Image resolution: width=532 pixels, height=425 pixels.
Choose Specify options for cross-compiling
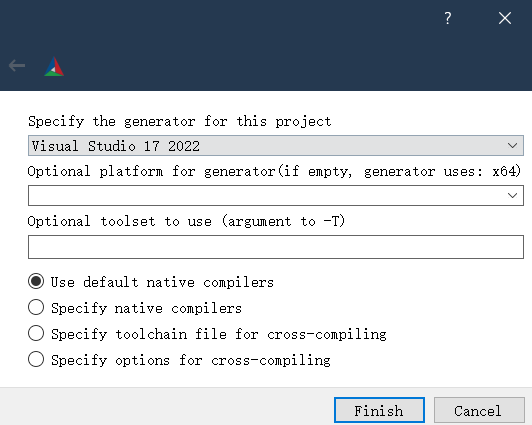179,360
